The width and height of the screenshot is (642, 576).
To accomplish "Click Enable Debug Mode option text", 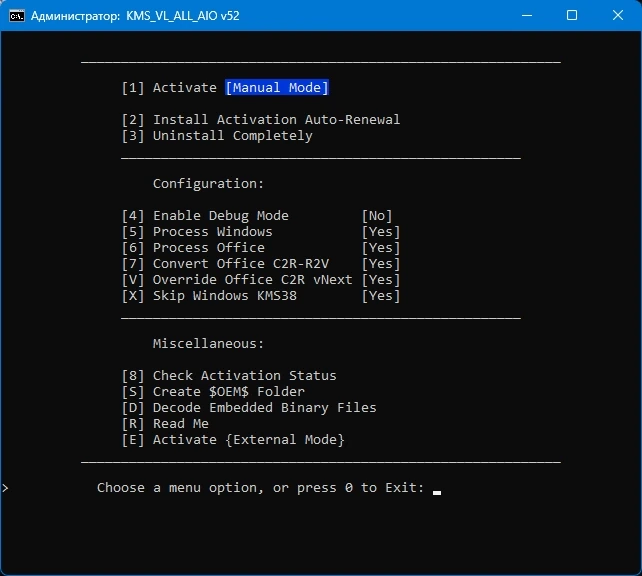I will point(221,216).
